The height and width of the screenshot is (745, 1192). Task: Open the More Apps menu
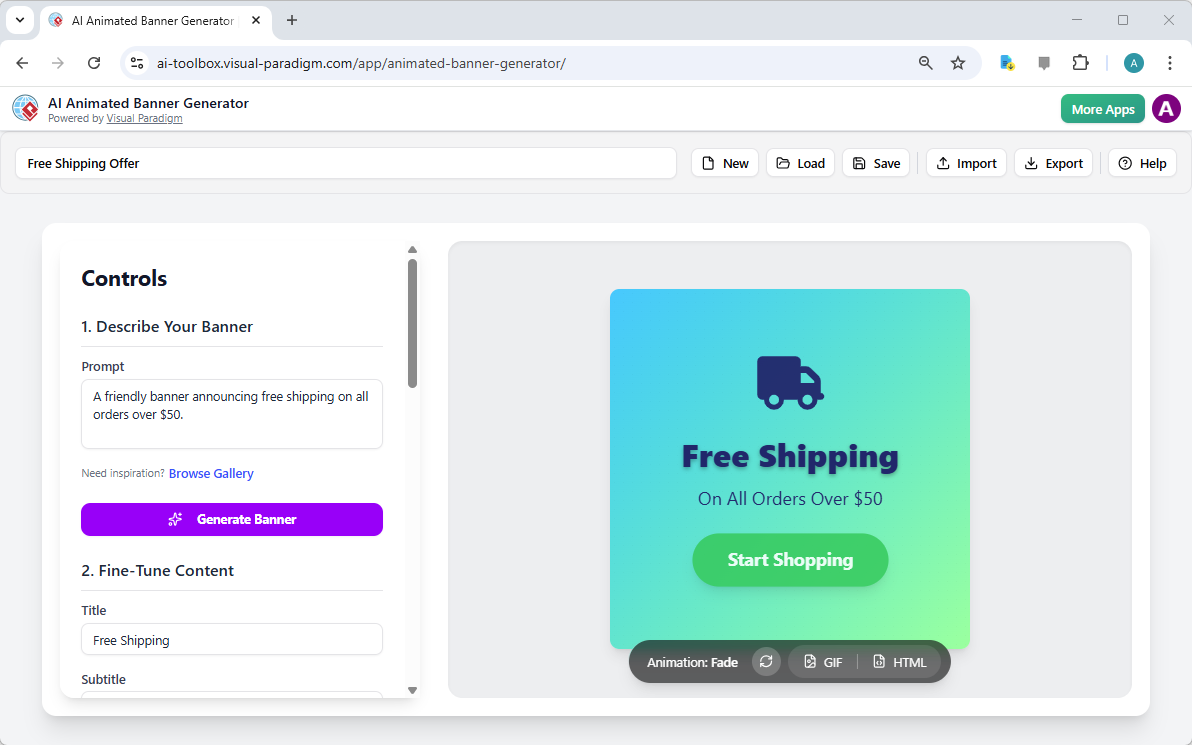[x=1102, y=108]
